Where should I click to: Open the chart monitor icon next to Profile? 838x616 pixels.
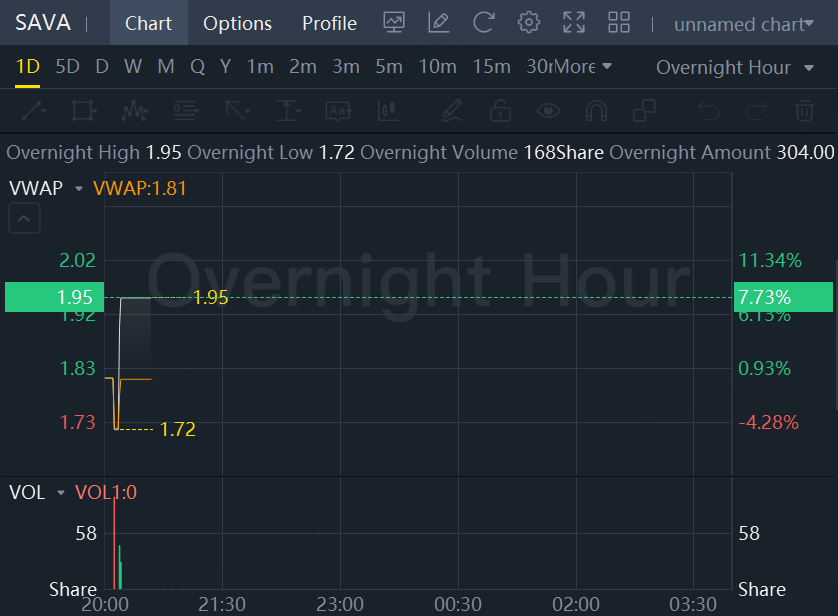(x=394, y=23)
